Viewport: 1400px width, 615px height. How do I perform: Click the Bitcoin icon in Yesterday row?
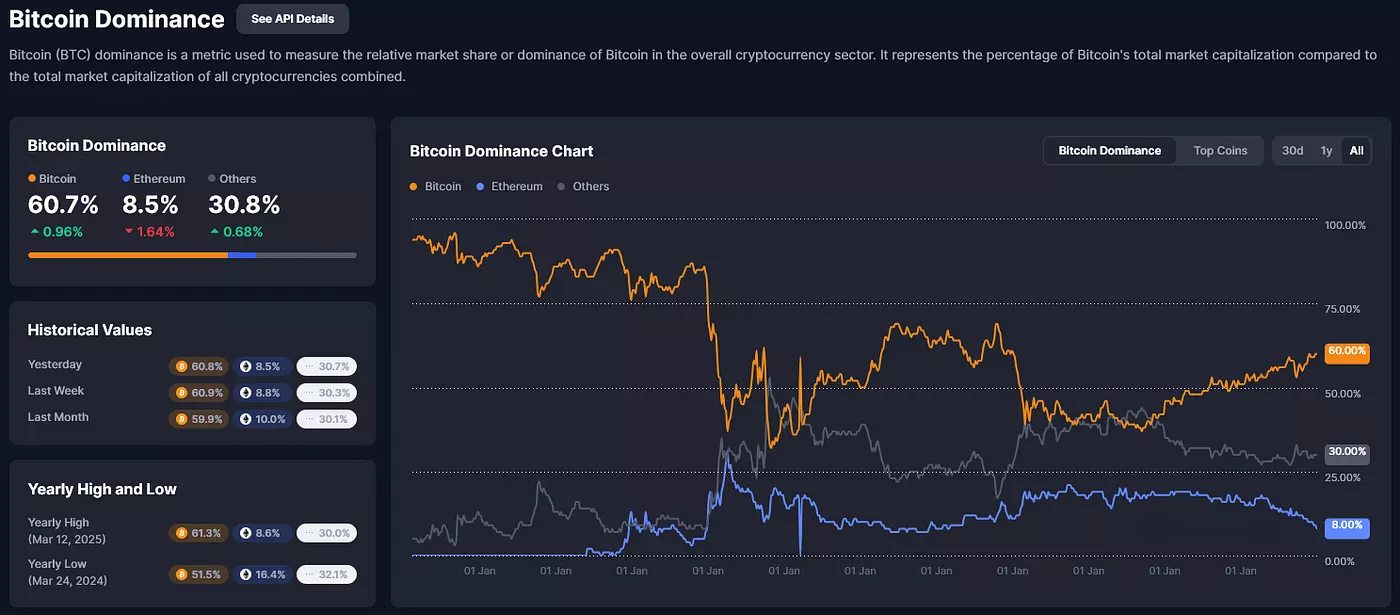(x=181, y=367)
